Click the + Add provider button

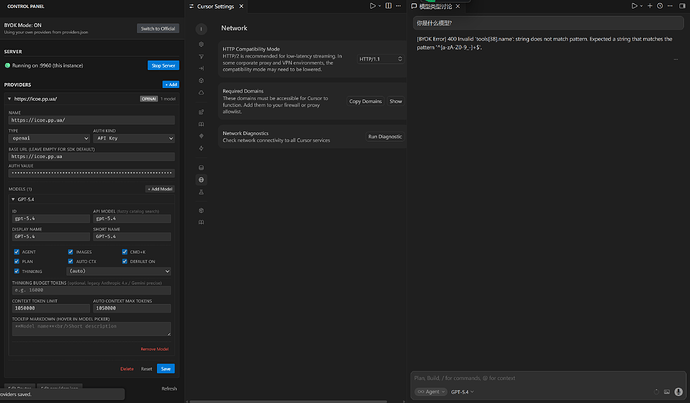point(171,84)
